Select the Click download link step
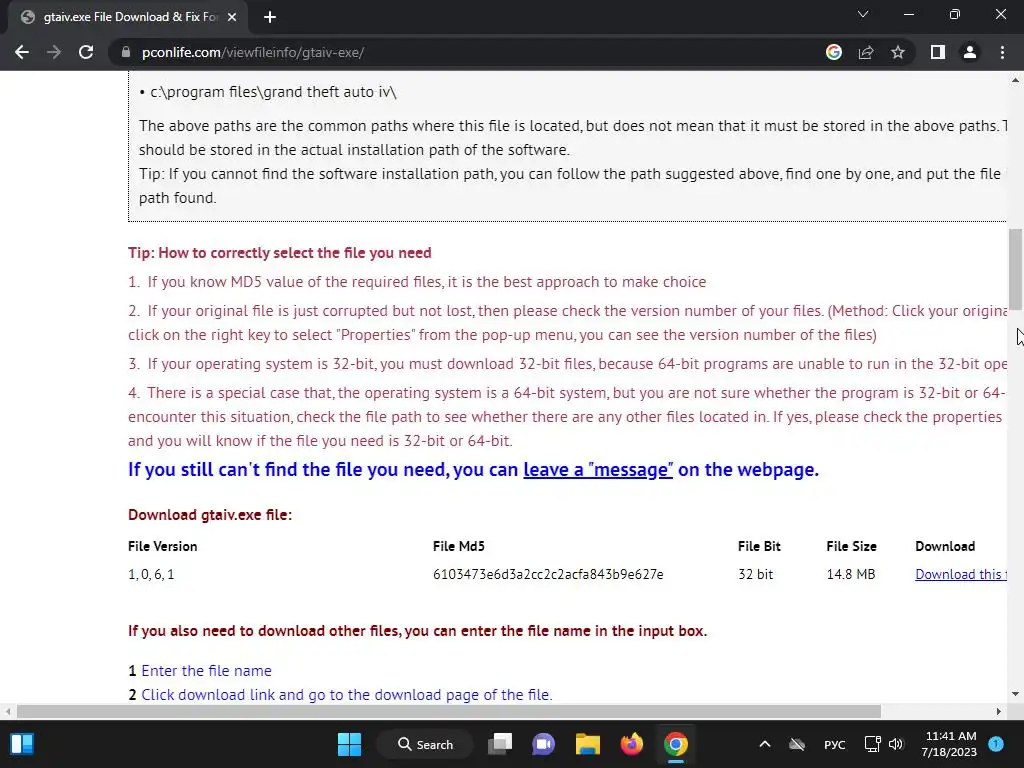This screenshot has height=768, width=1024. point(347,694)
